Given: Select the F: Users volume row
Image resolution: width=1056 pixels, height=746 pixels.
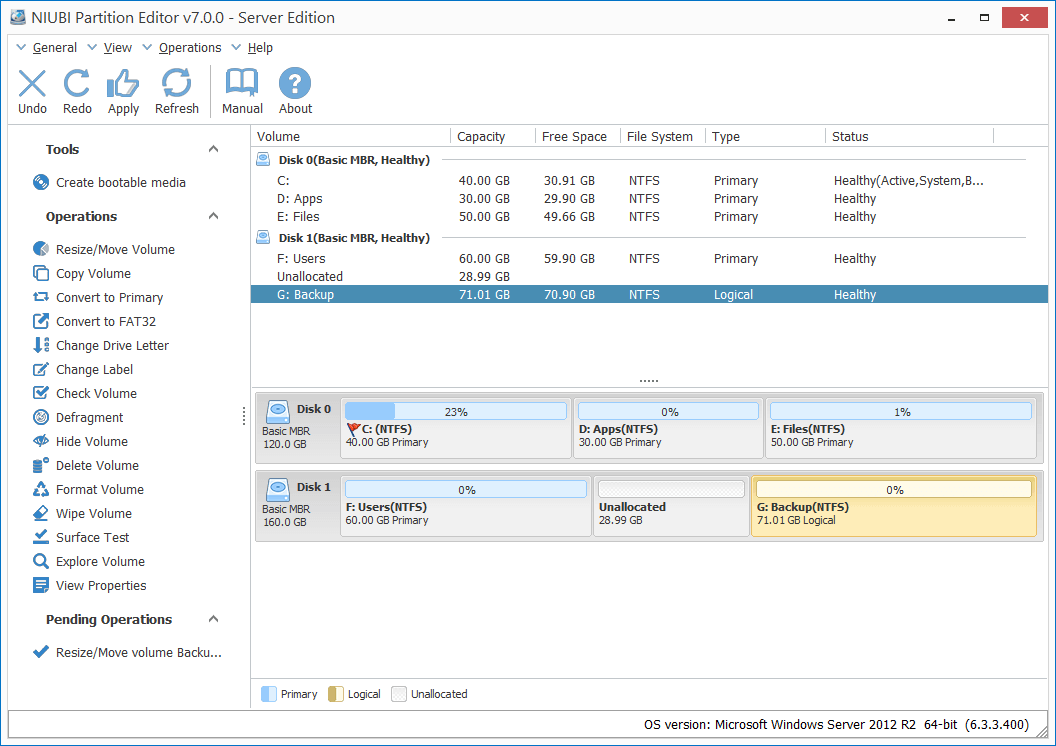Looking at the screenshot, I should (649, 259).
